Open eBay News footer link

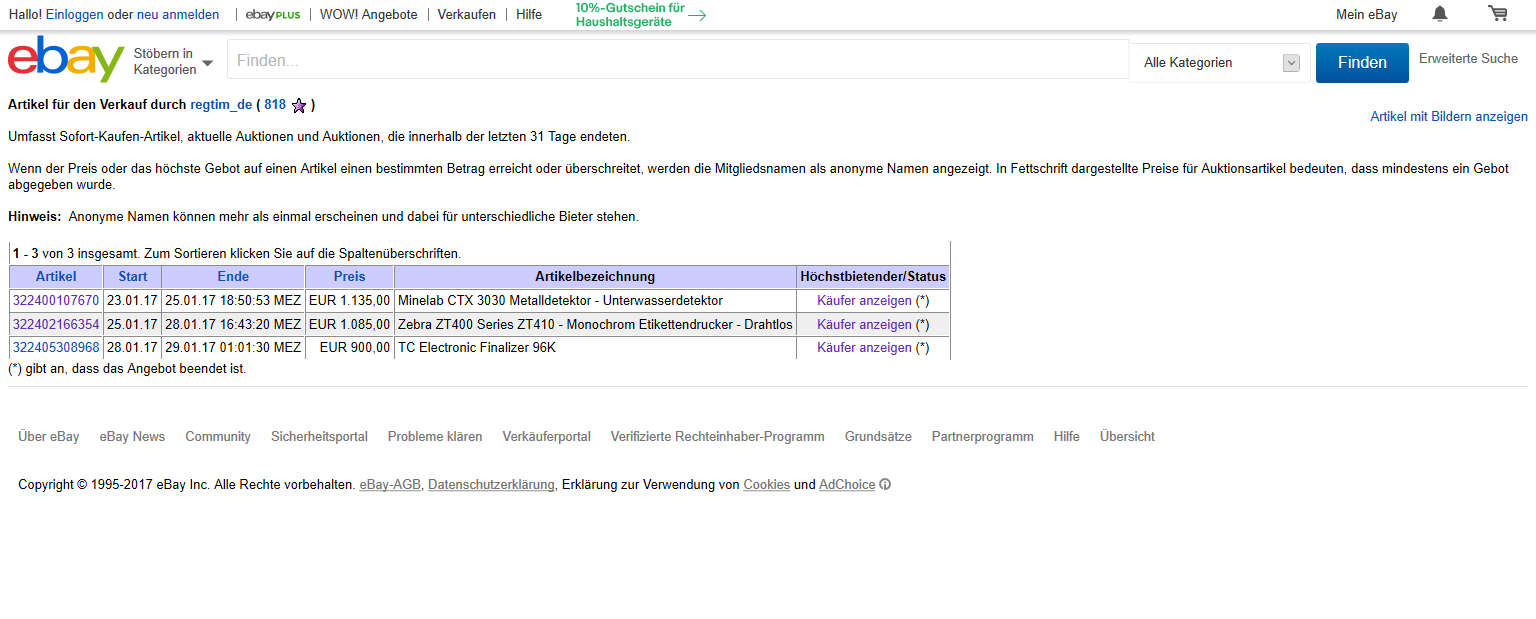(x=132, y=437)
